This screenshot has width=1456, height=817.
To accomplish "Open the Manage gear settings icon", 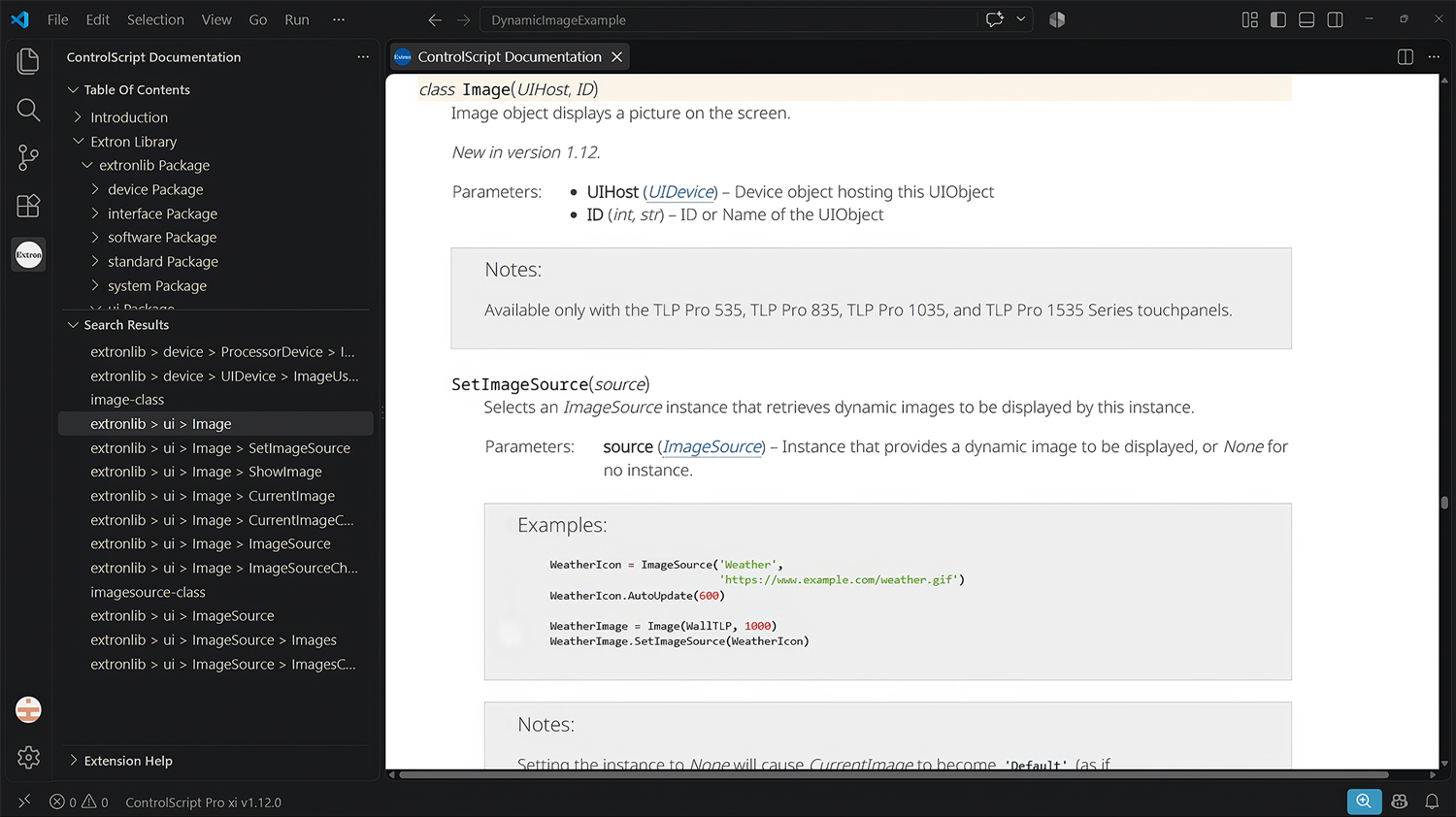I will (28, 758).
